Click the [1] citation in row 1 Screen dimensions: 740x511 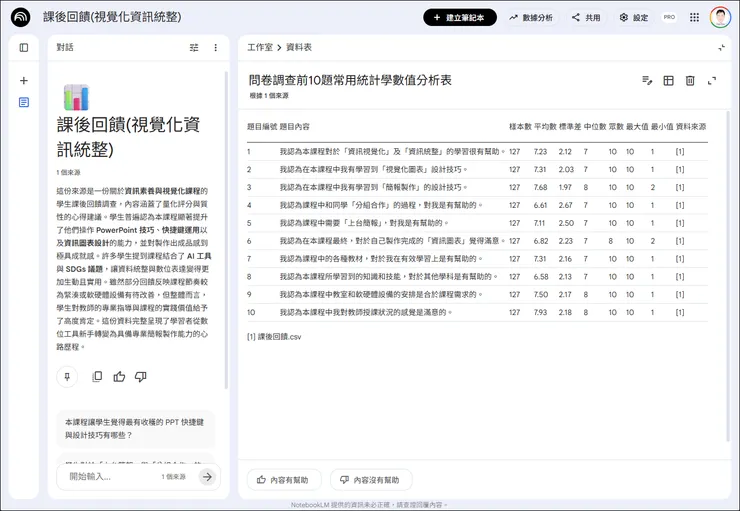click(680, 151)
